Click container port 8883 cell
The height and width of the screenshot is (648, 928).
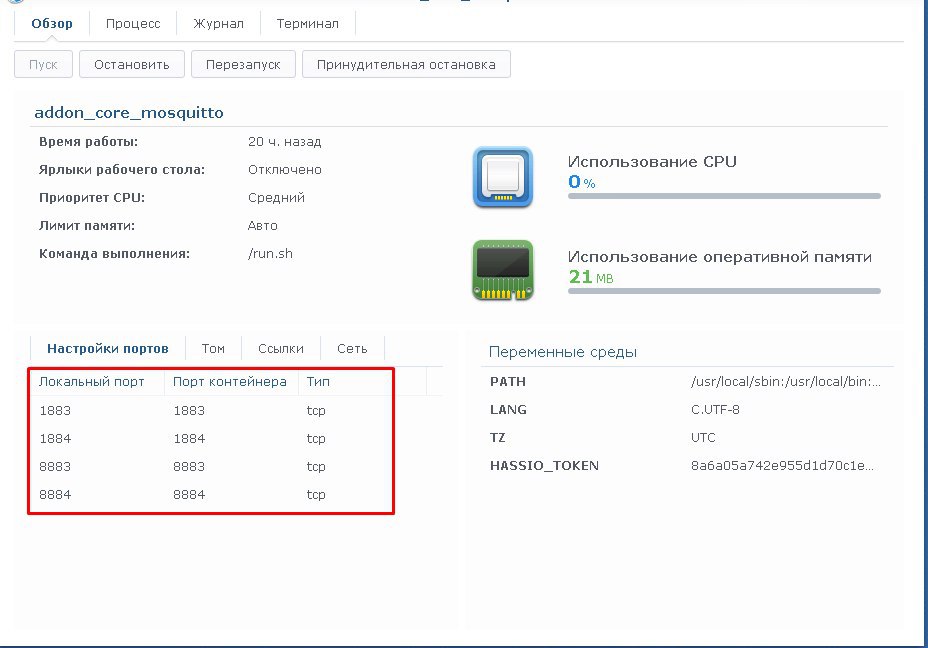click(189, 466)
